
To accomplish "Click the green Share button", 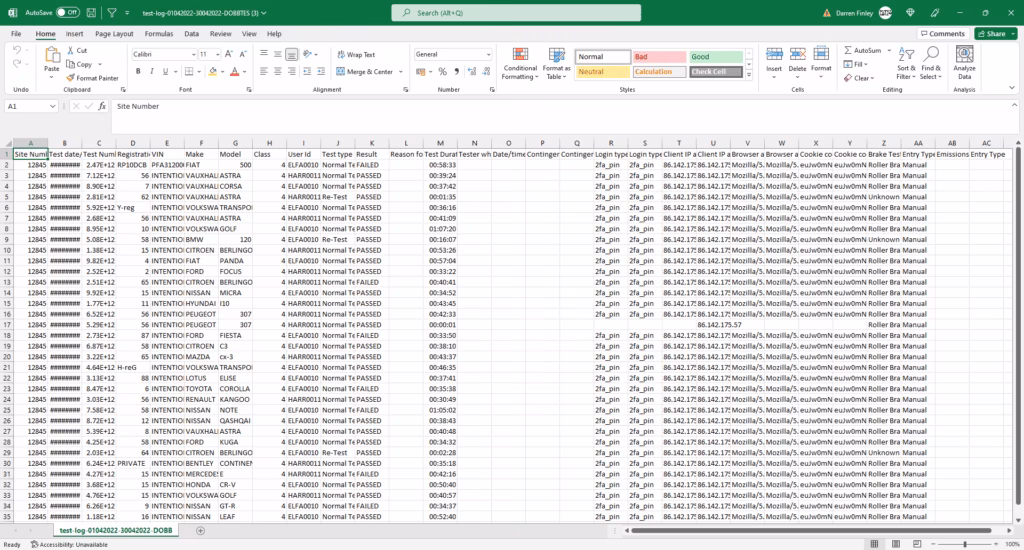I will tap(995, 33).
